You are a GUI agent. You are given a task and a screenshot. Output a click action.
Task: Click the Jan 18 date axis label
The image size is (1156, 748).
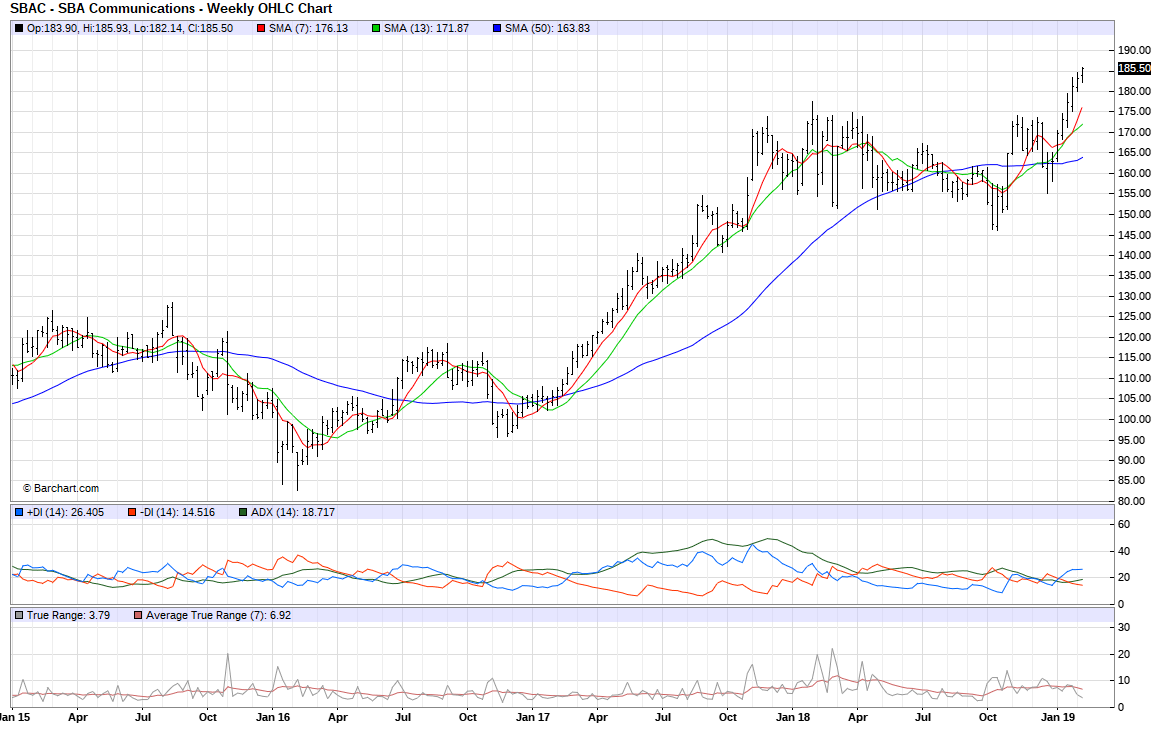pos(794,717)
